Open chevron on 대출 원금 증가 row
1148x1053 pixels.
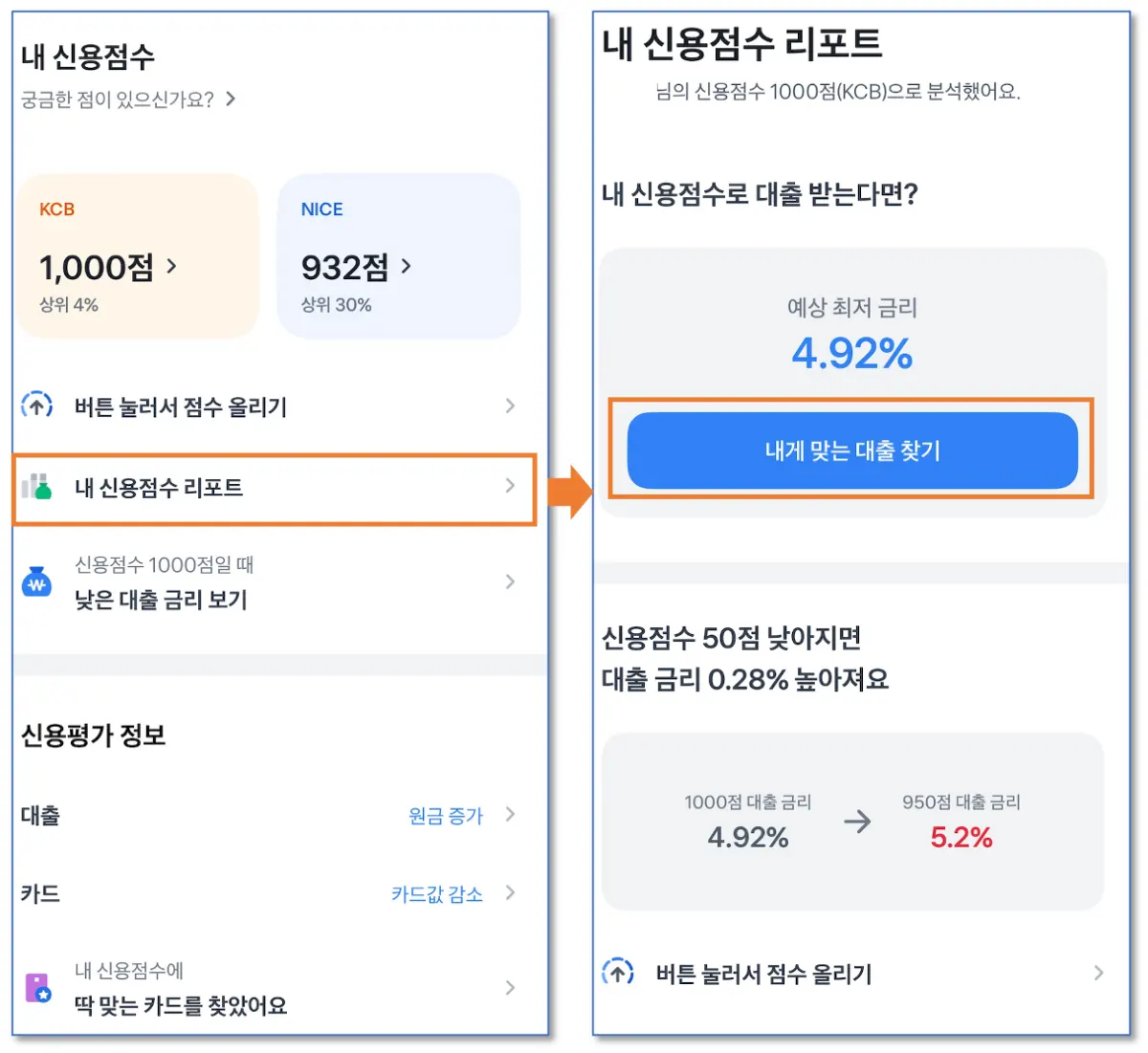pos(510,814)
